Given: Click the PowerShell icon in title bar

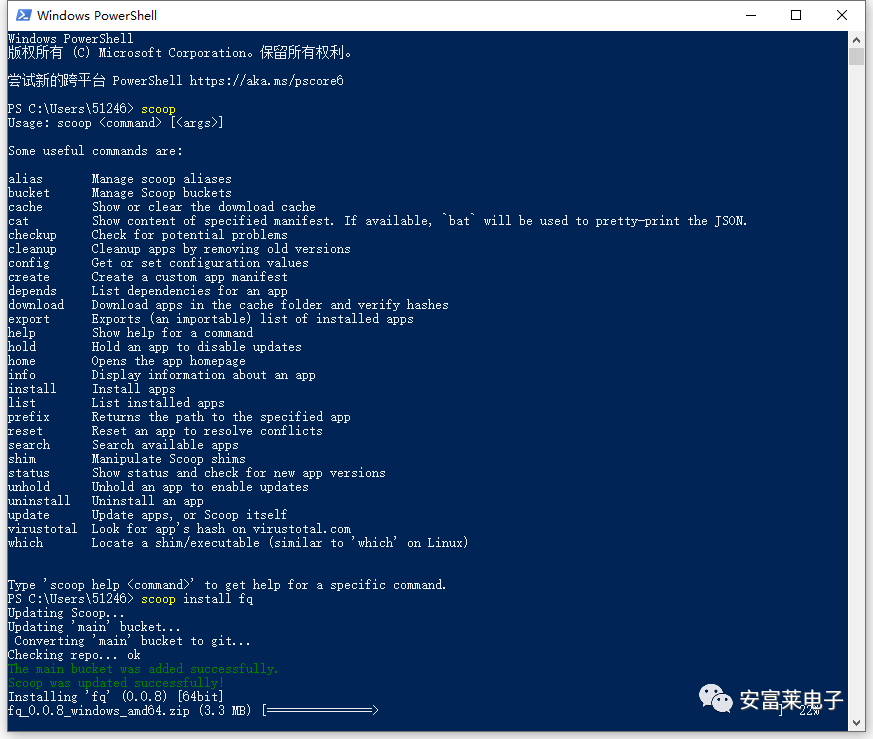Looking at the screenshot, I should tap(23, 15).
